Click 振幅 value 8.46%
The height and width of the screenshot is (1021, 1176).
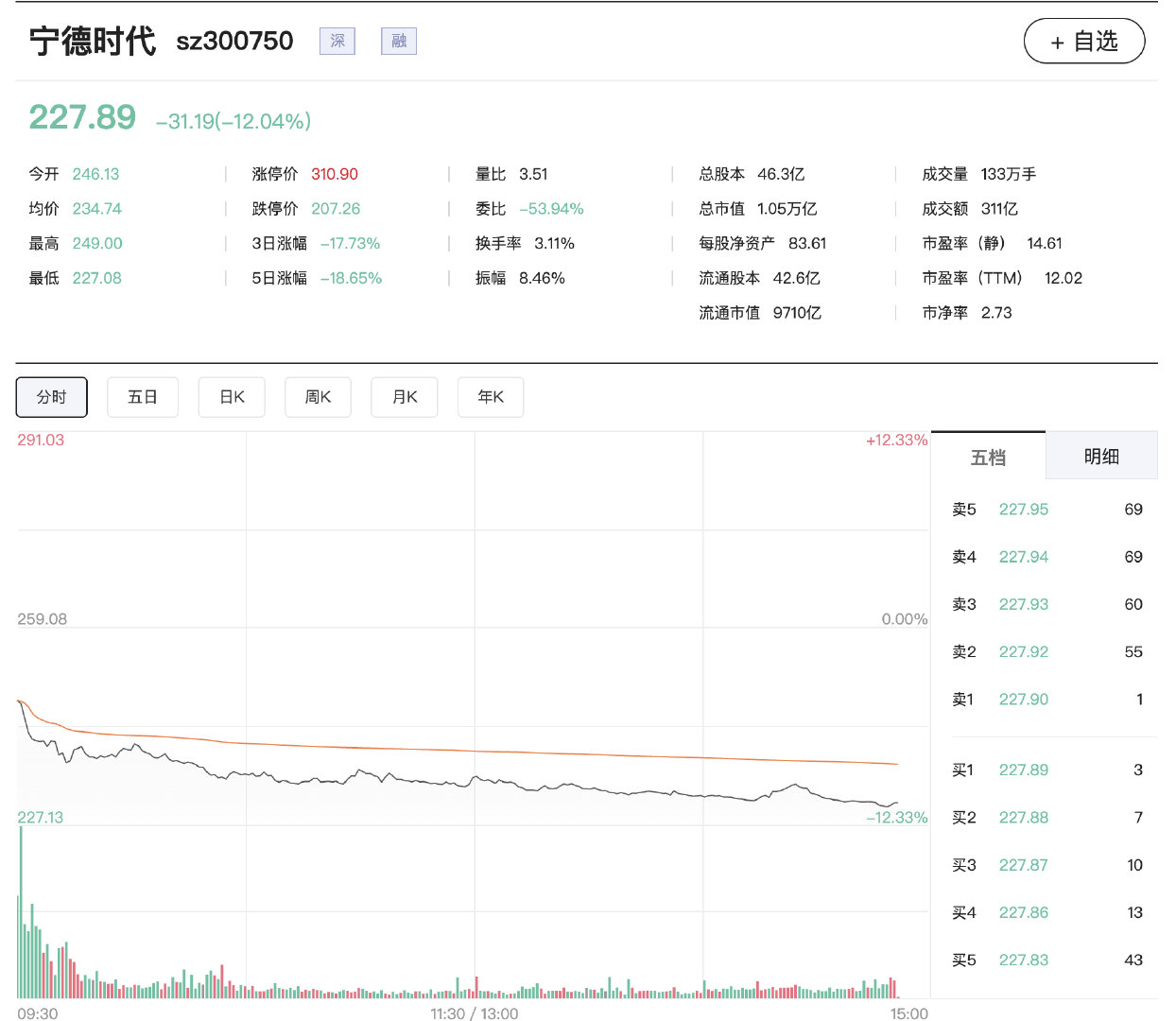click(542, 278)
